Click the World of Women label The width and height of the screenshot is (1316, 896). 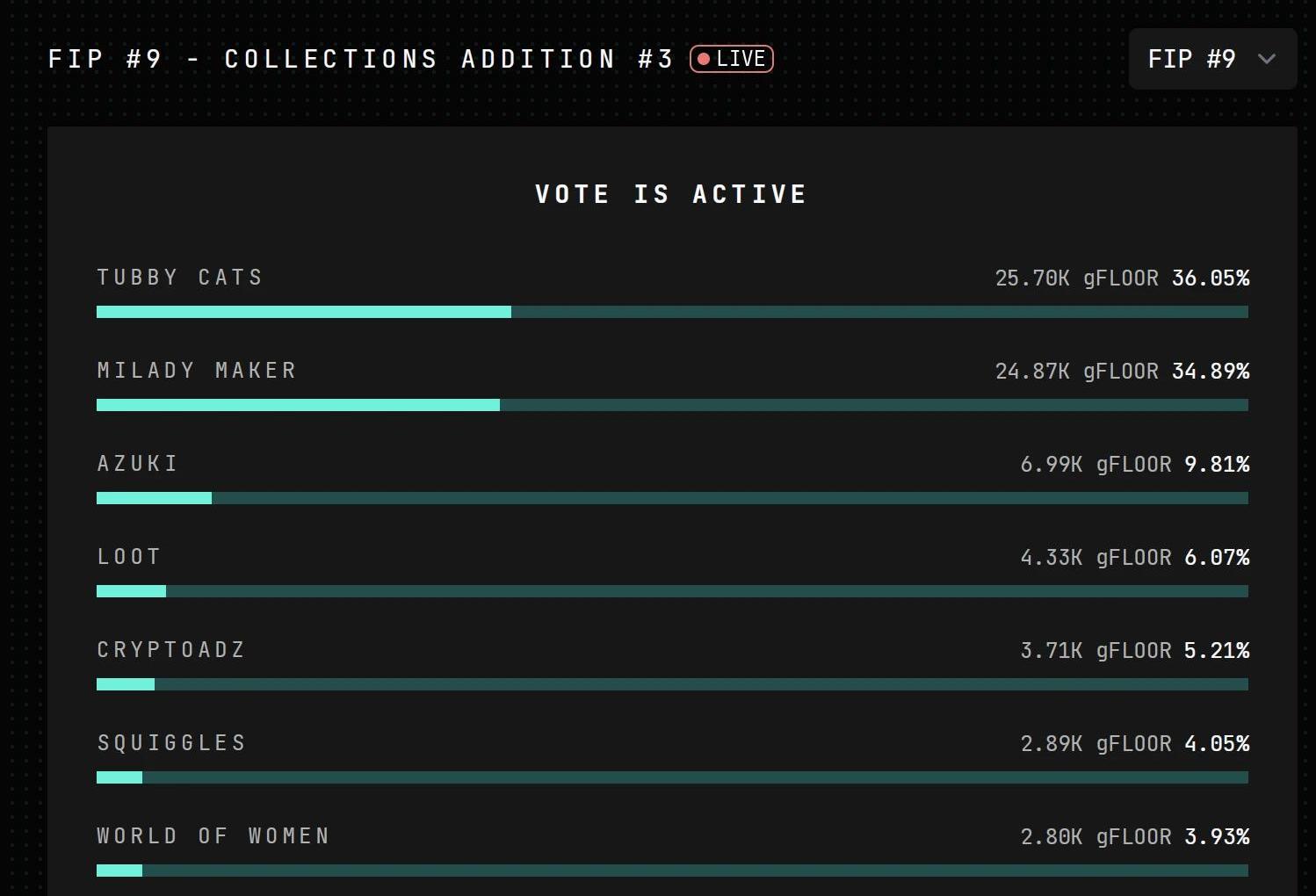(x=213, y=836)
